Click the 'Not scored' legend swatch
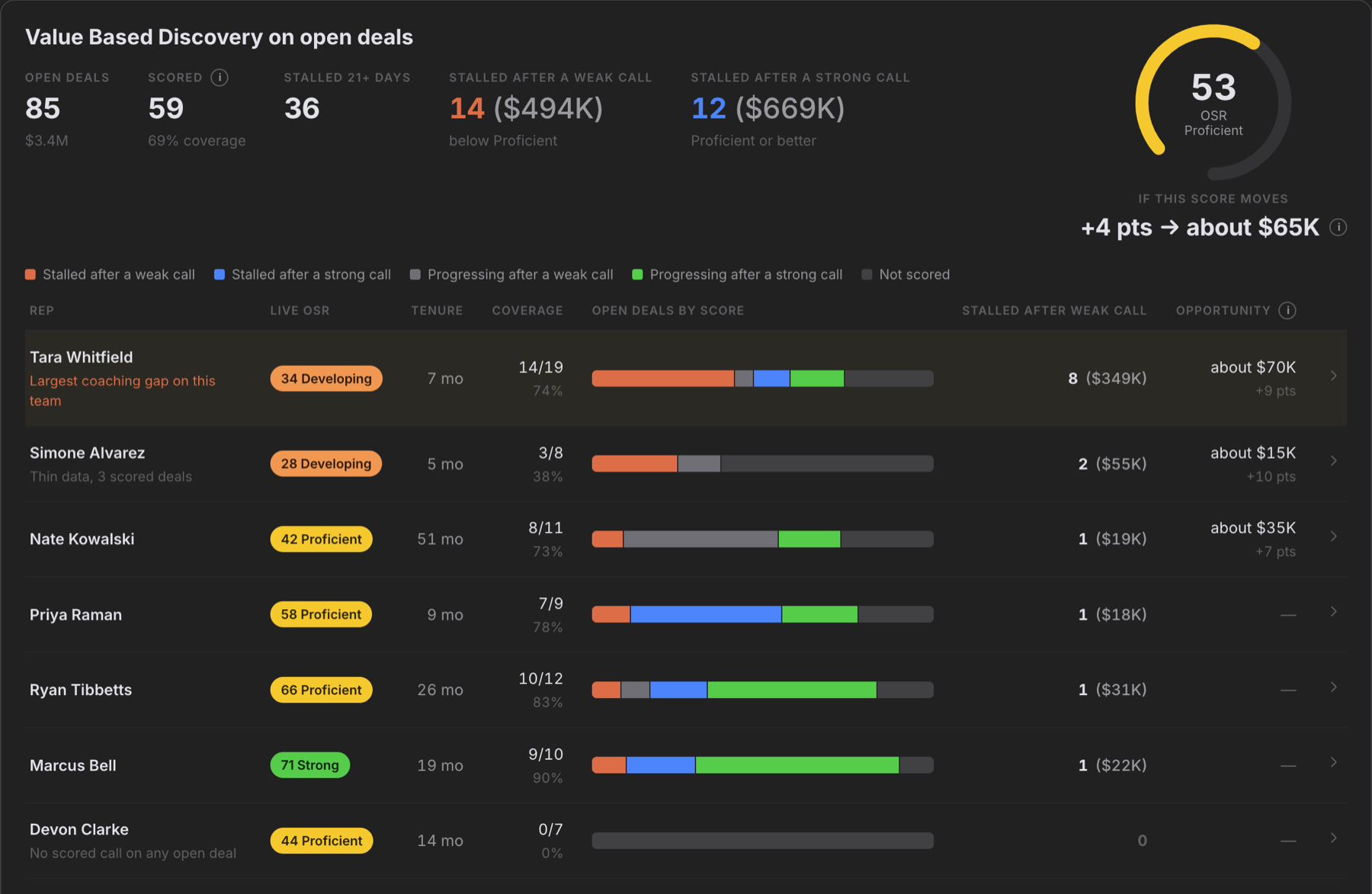The width and height of the screenshot is (1372, 894). click(x=867, y=274)
